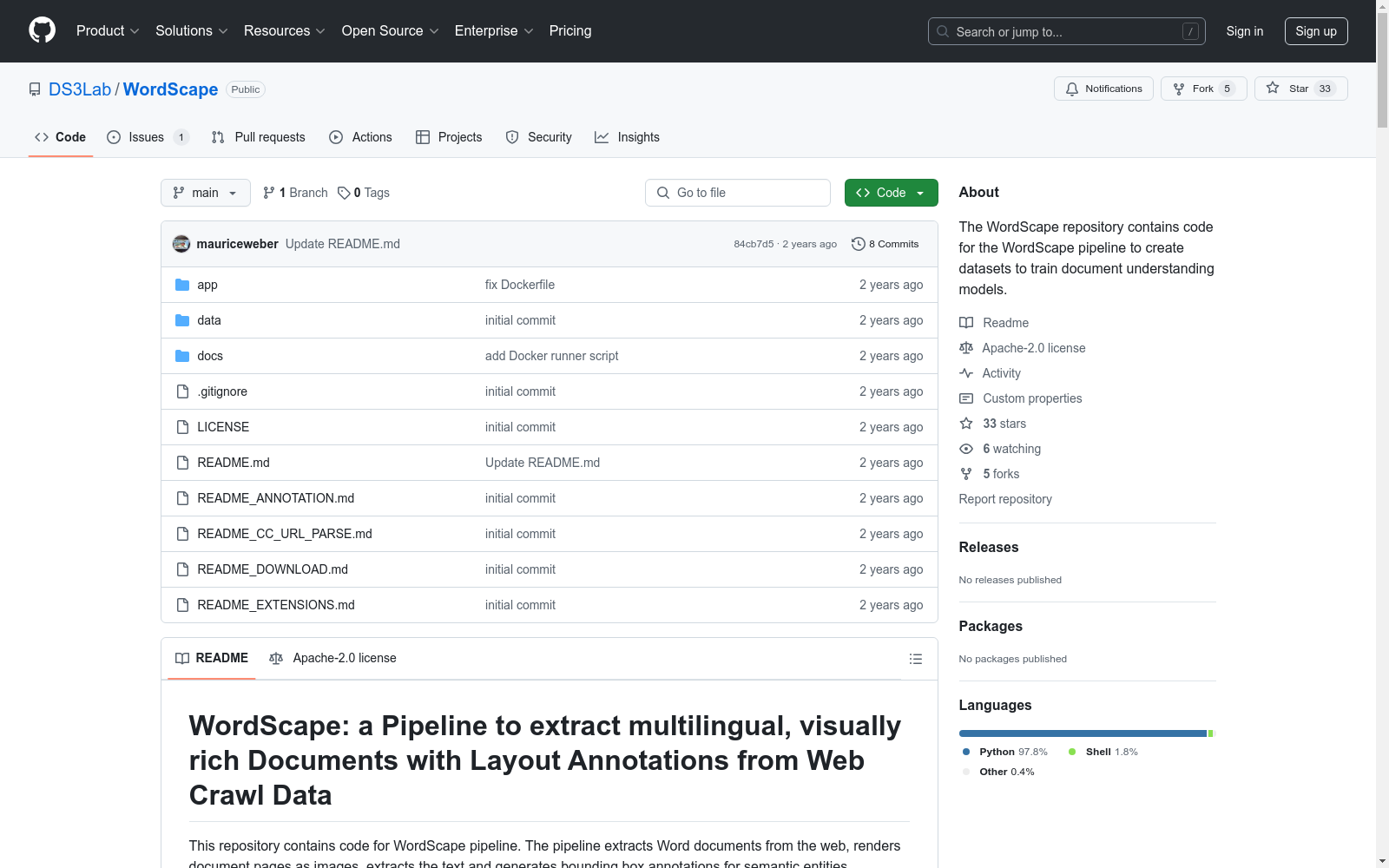Click the Report repository link
Viewport: 1389px width, 868px height.
point(1005,499)
